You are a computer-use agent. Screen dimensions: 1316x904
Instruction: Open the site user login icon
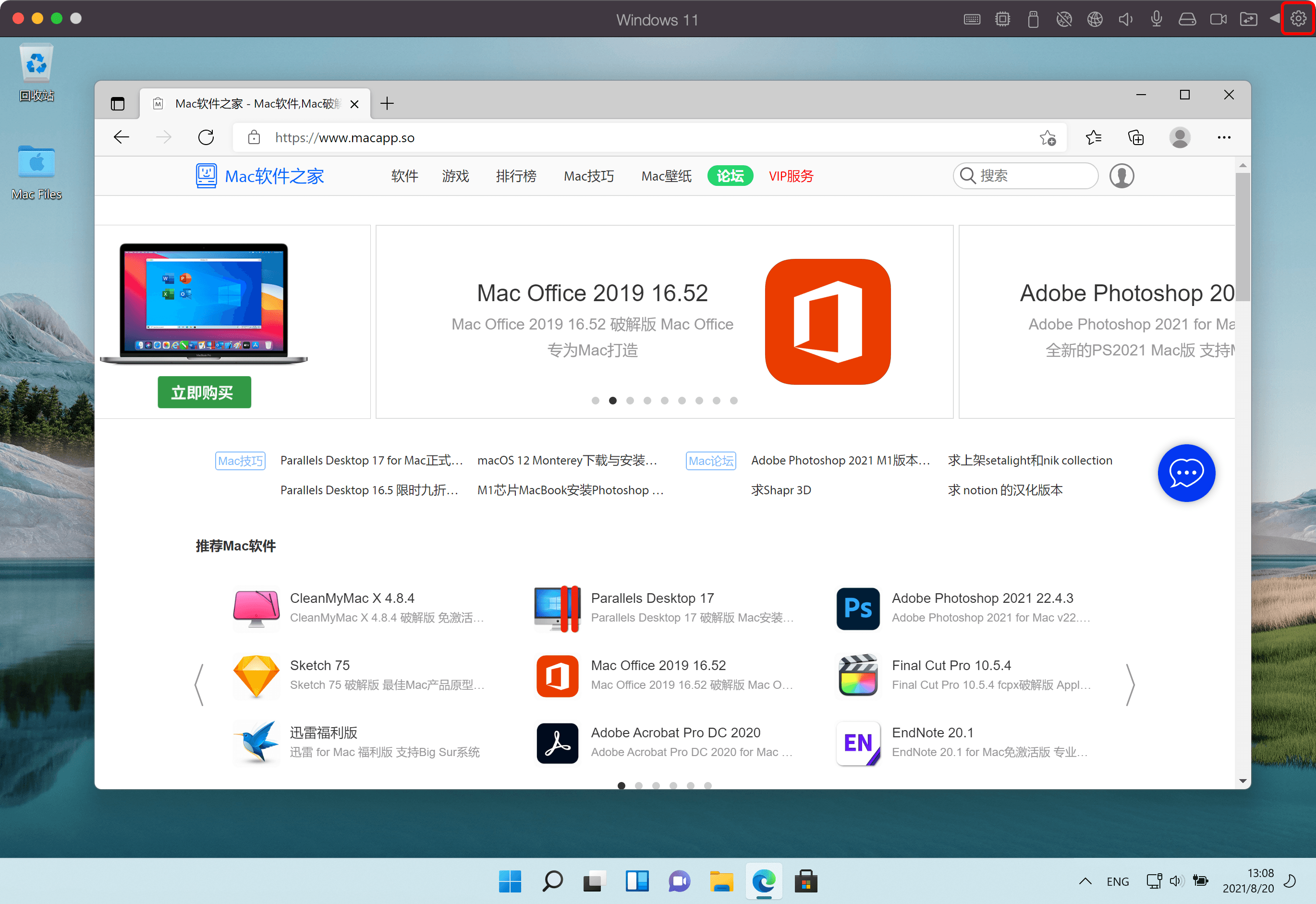click(1121, 176)
